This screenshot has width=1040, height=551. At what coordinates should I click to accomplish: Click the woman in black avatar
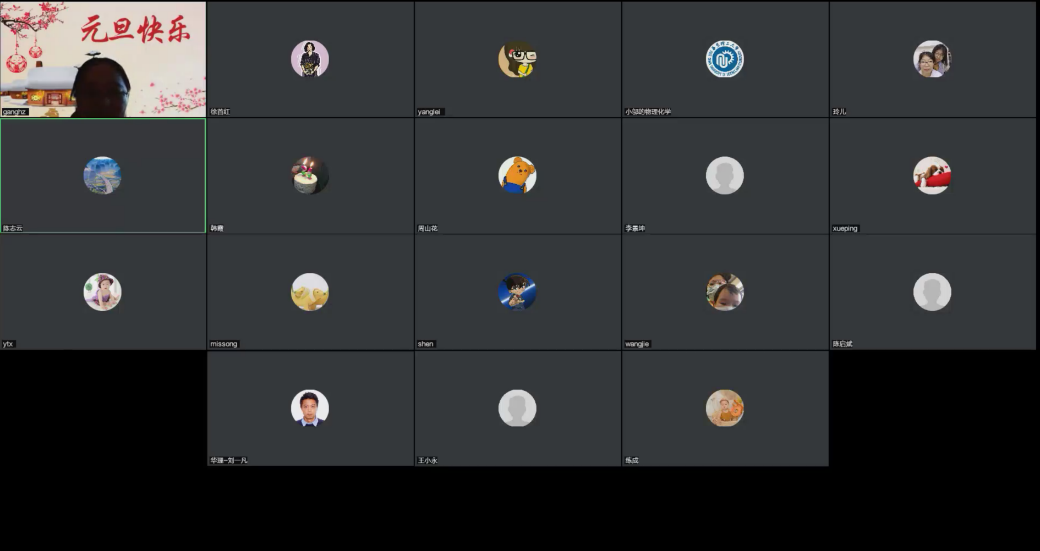[x=310, y=59]
